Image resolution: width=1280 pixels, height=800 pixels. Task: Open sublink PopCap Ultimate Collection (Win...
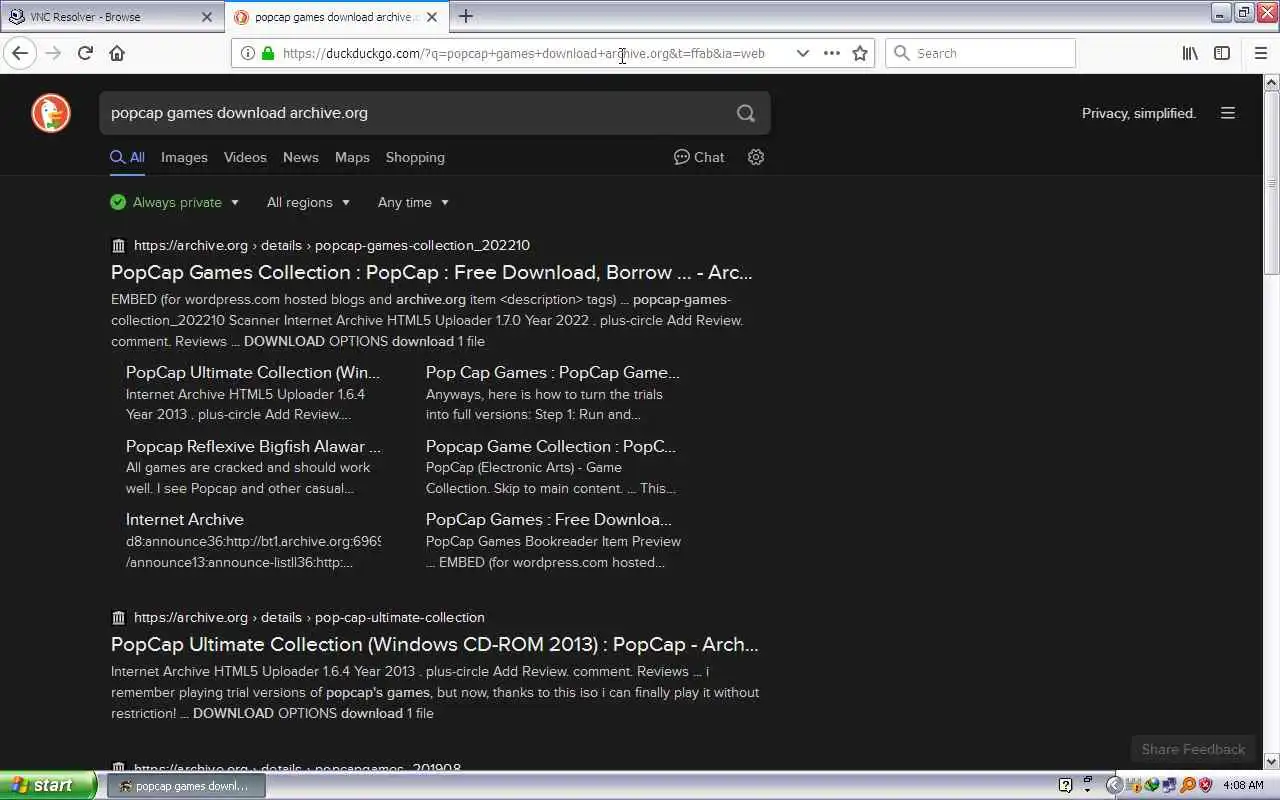[253, 372]
